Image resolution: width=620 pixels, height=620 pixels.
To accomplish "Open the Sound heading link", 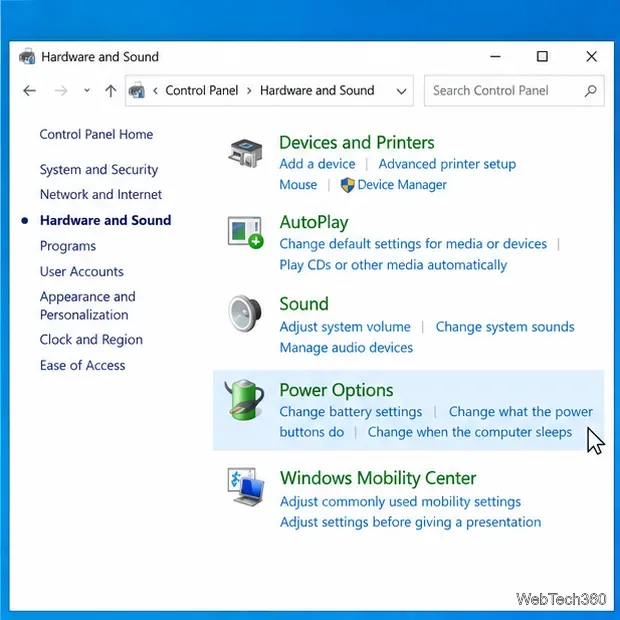I will click(x=304, y=304).
